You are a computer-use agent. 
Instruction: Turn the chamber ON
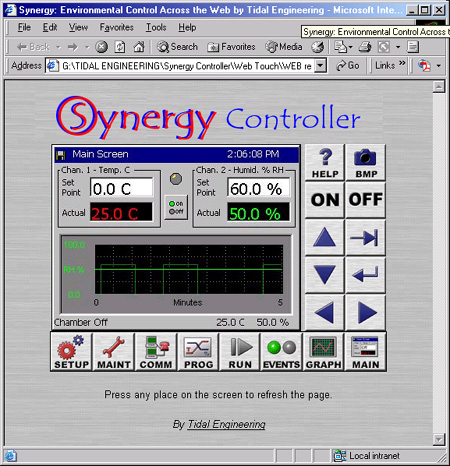pos(325,200)
